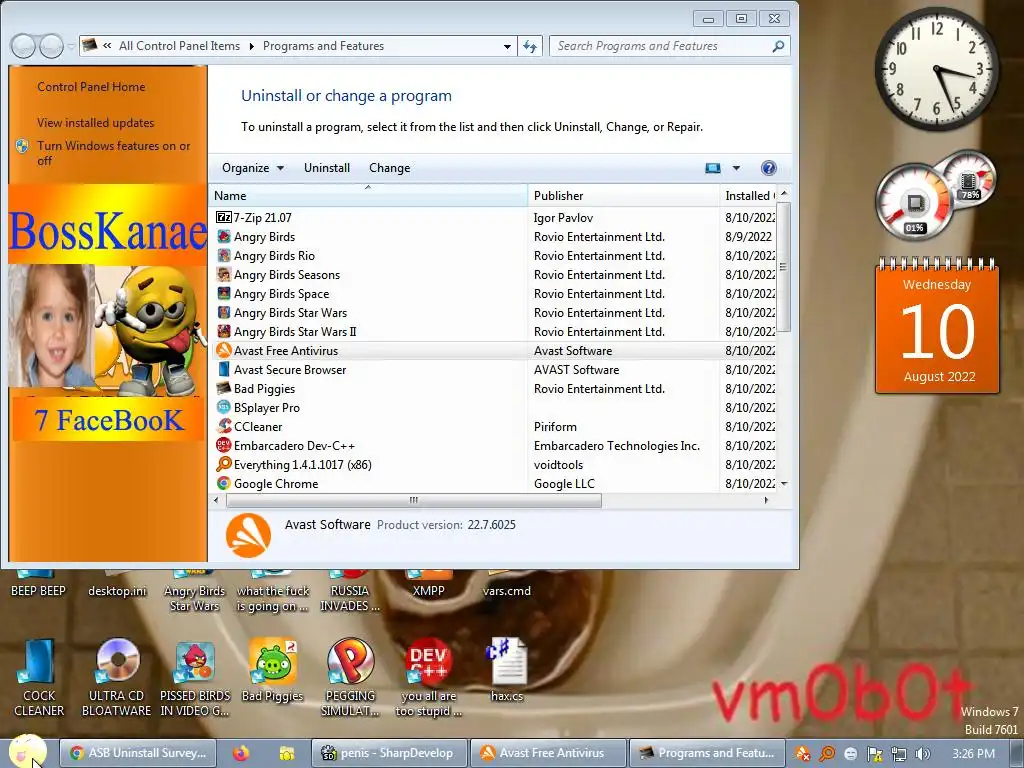This screenshot has width=1024, height=768.
Task: Open the Organize dropdown menu
Action: pyautogui.click(x=253, y=168)
